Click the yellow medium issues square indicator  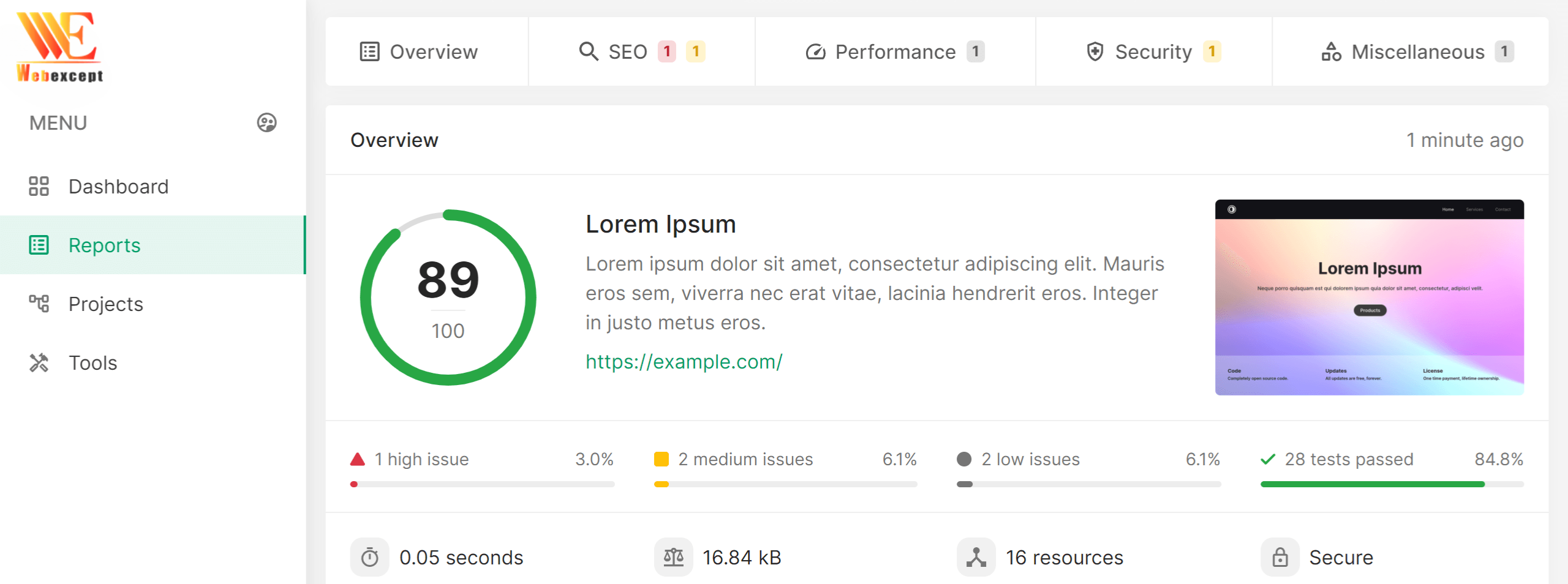[662, 458]
